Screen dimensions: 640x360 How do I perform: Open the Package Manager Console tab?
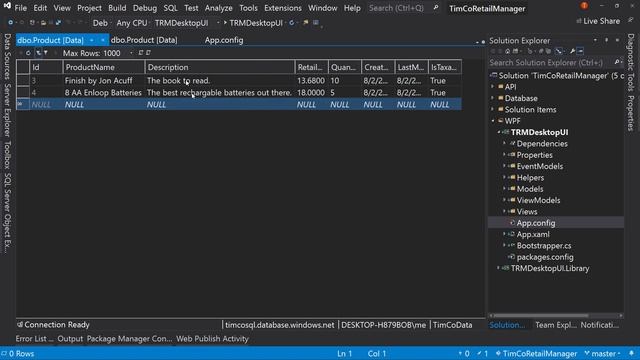click(x=129, y=339)
